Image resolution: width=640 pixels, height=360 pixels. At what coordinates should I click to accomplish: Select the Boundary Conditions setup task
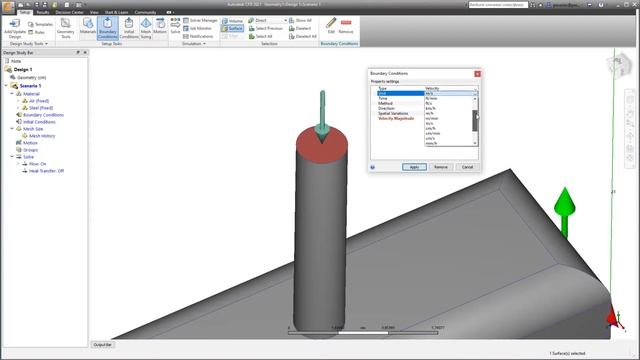[108, 28]
